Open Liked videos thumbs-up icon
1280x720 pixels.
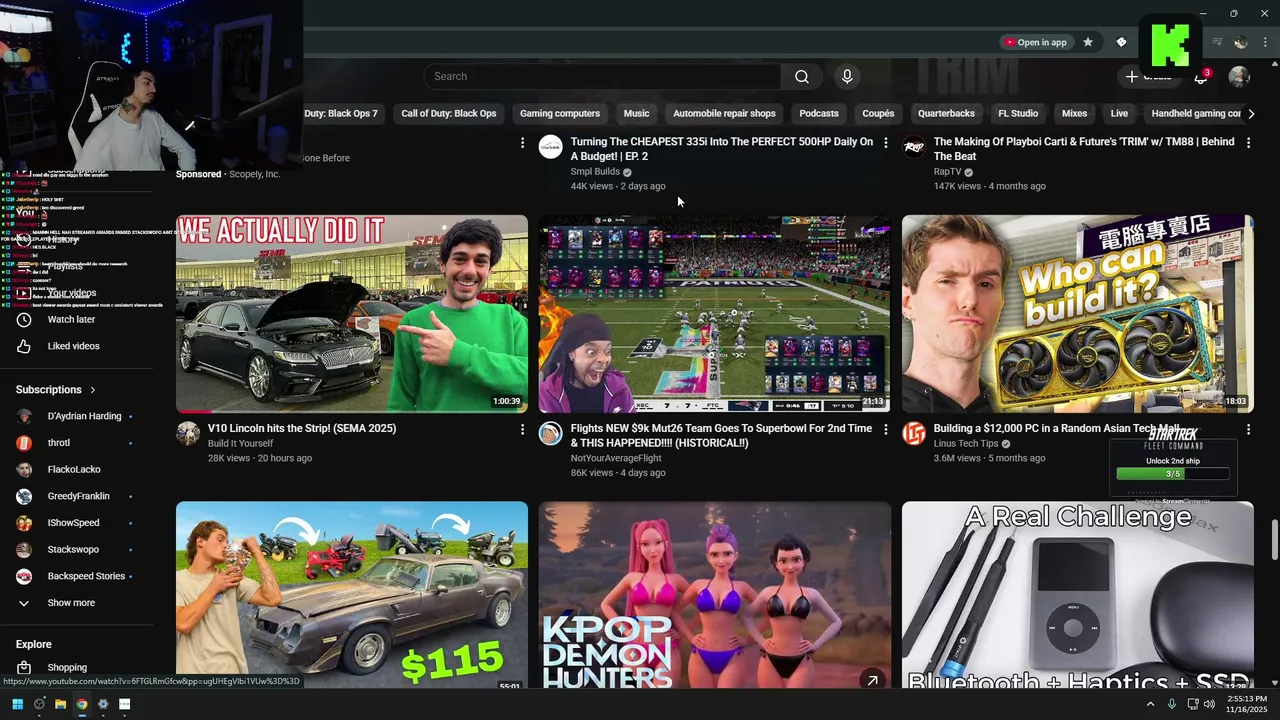(24, 346)
